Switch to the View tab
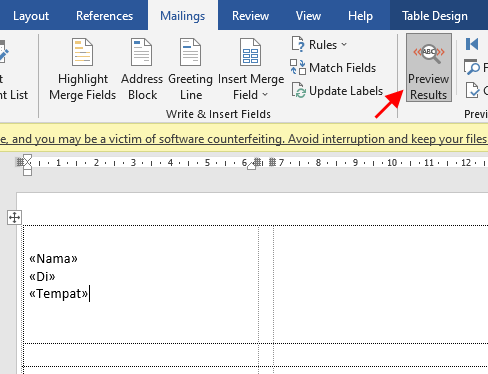The height and width of the screenshot is (374, 488). click(308, 16)
